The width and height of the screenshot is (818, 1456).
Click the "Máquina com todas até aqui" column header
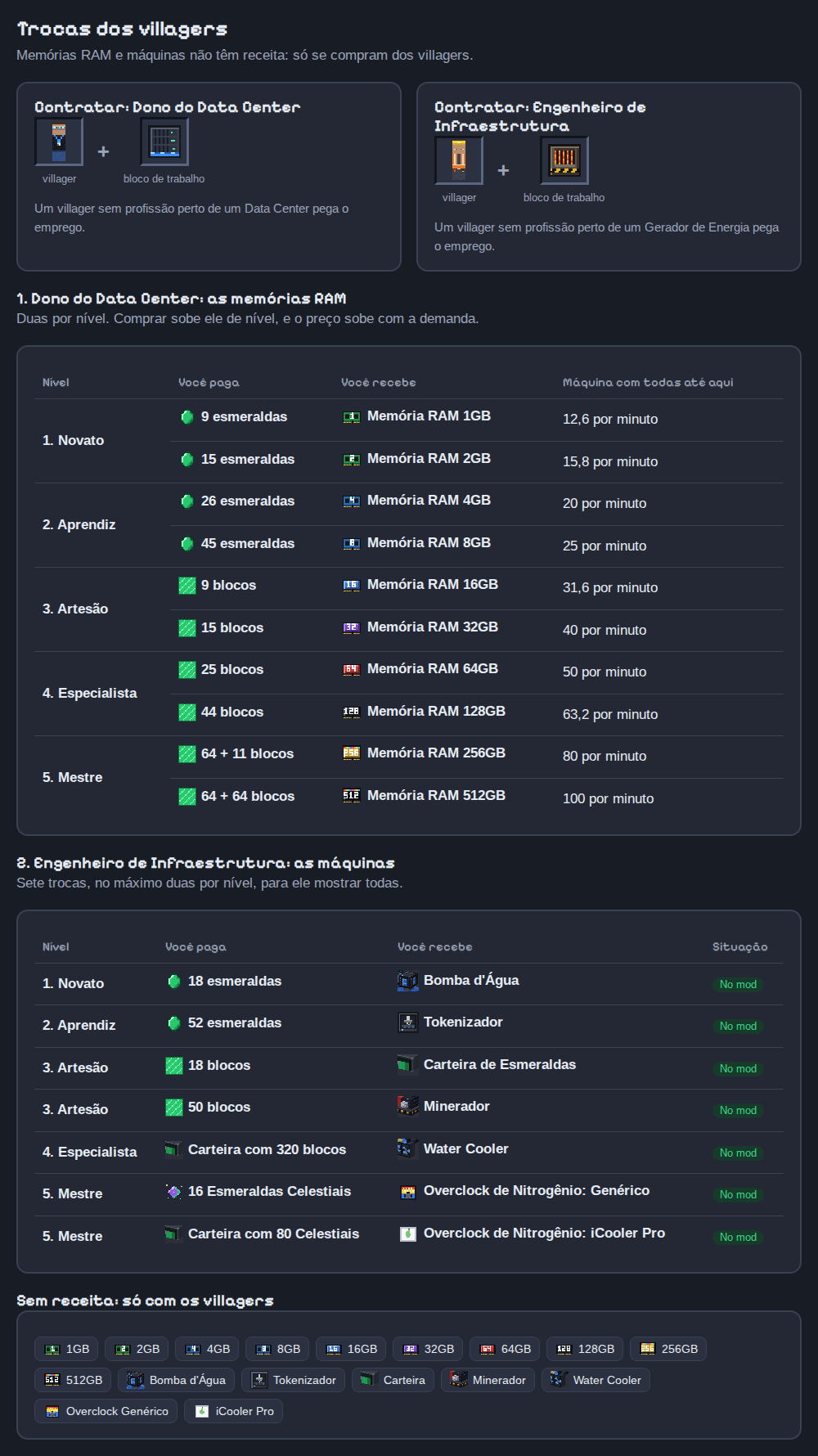648,382
